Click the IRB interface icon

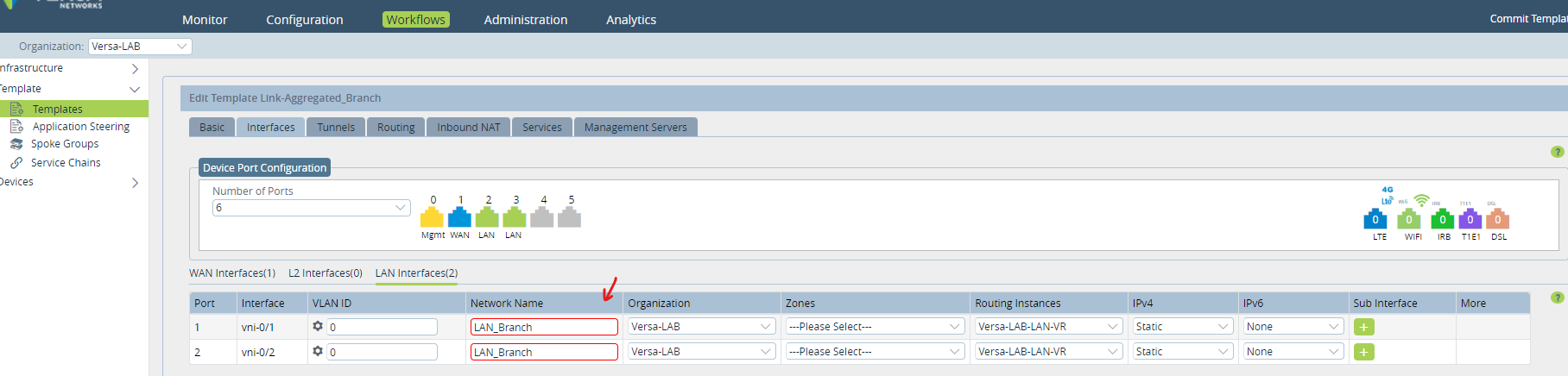(x=1442, y=219)
